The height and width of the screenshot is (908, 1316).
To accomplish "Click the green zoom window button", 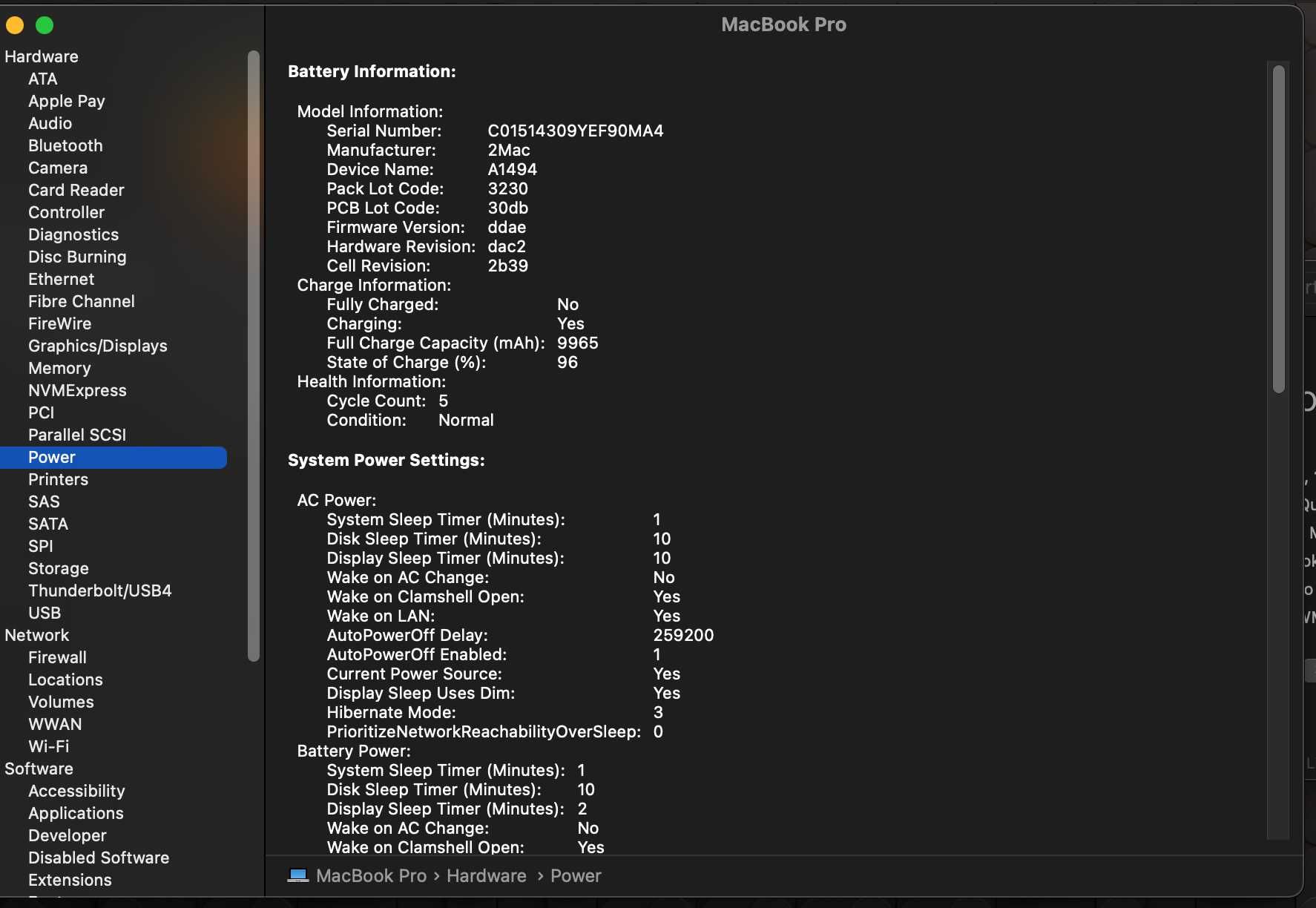I will pos(45,25).
